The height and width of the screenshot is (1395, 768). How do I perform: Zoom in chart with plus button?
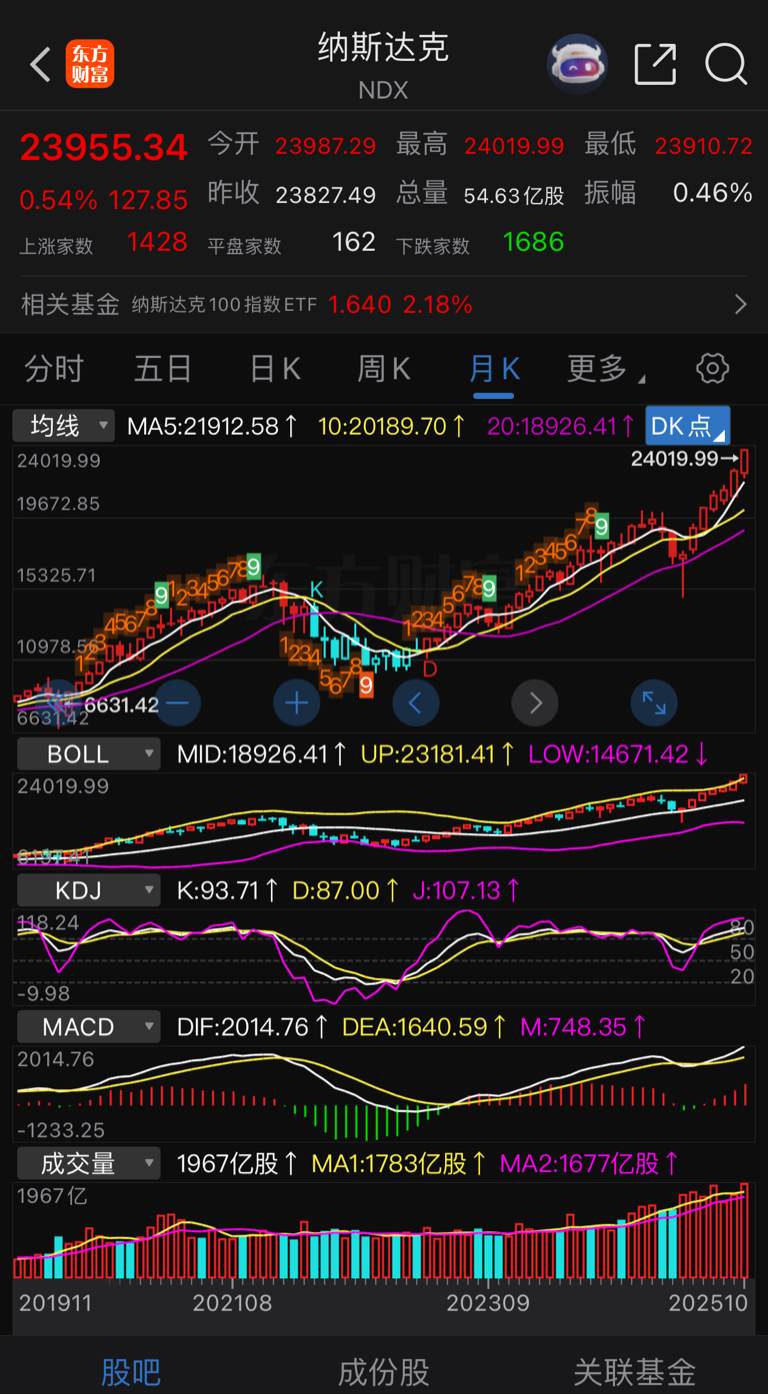click(x=296, y=704)
